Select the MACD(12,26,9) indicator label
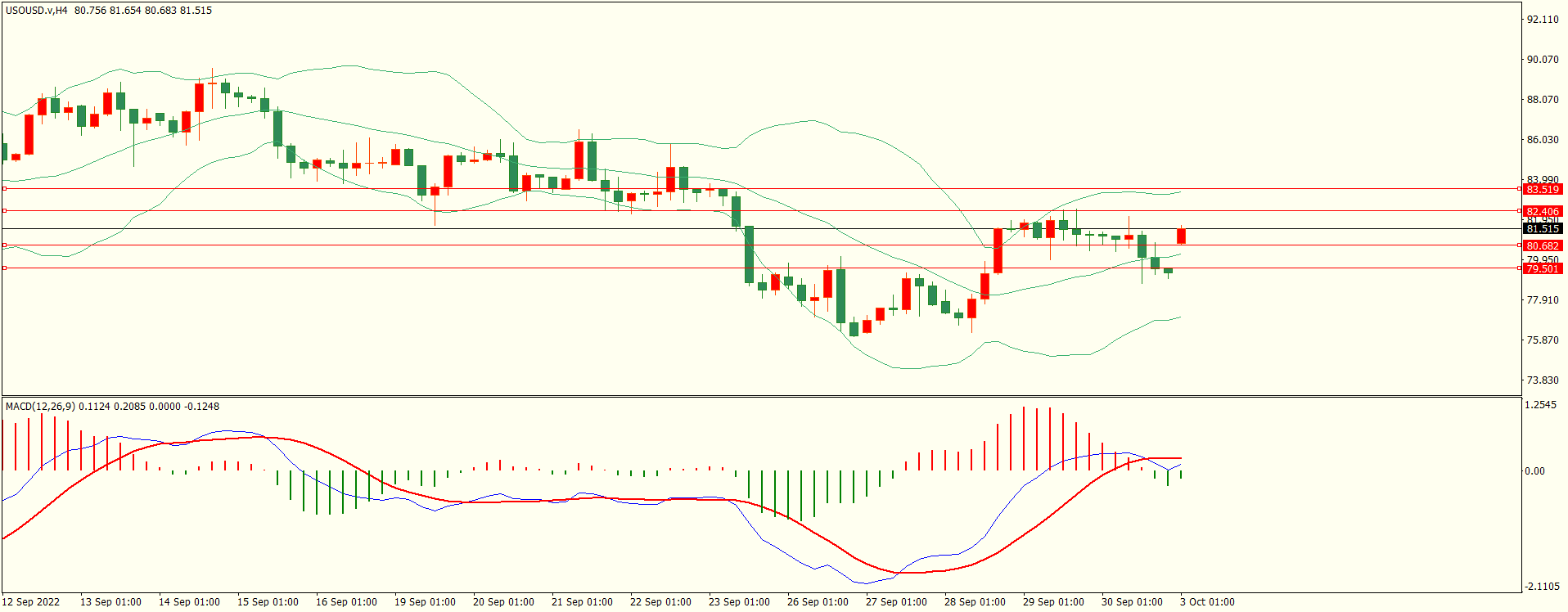This screenshot has height=612, width=1568. 41,407
